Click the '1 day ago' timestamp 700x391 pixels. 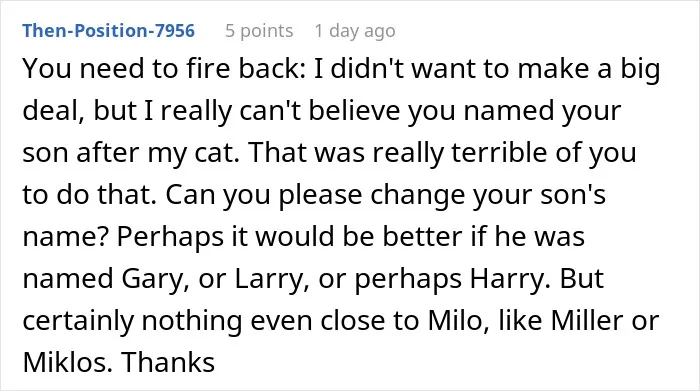[355, 31]
